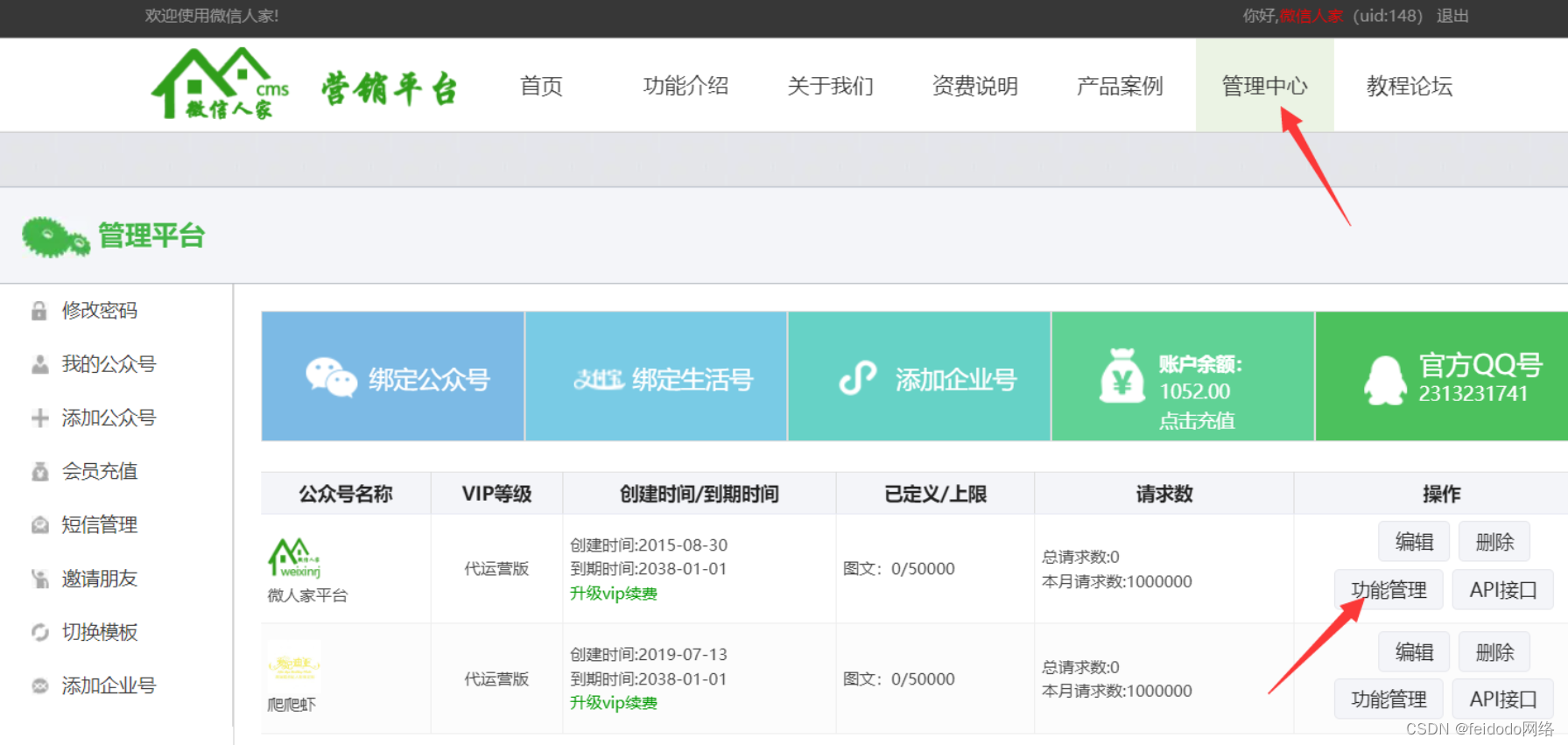Image resolution: width=1568 pixels, height=745 pixels.
Task: Click the money bag icon beside 会员充值
Action: click(x=39, y=472)
